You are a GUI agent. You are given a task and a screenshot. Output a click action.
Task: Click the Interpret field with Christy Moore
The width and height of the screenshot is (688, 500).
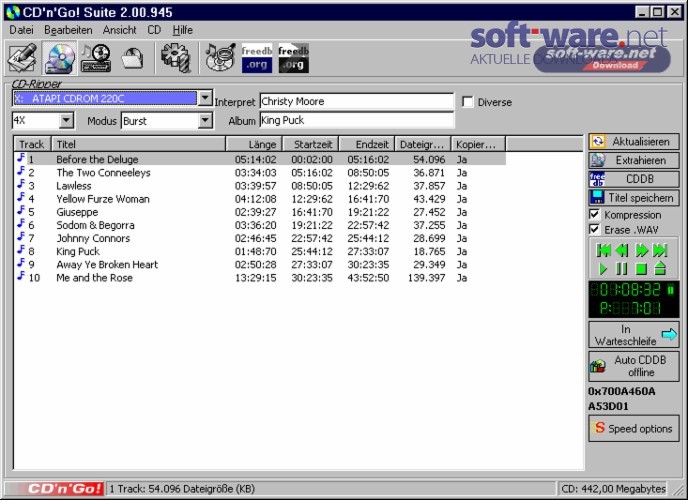click(x=357, y=101)
